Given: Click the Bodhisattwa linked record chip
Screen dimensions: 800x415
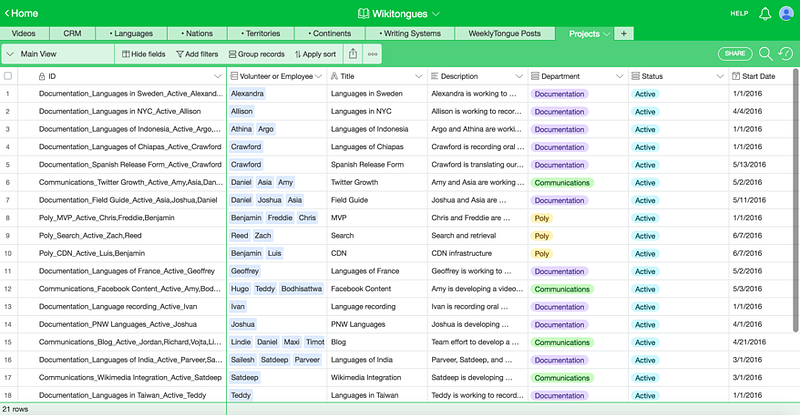Looking at the screenshot, I should (302, 289).
